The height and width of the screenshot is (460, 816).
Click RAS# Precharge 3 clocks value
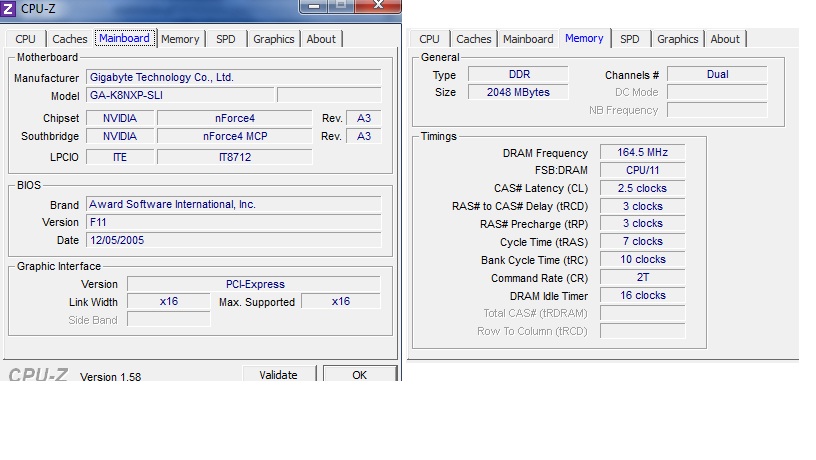643,224
